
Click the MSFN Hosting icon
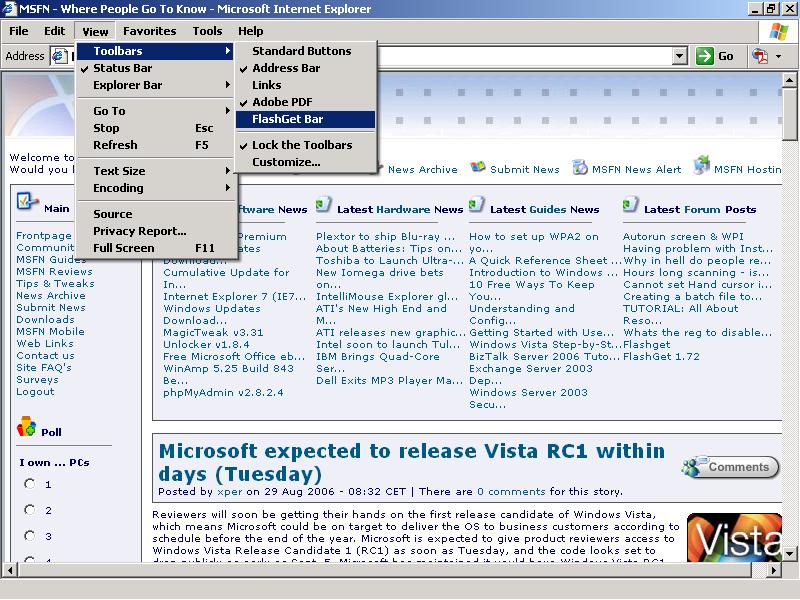(x=702, y=164)
